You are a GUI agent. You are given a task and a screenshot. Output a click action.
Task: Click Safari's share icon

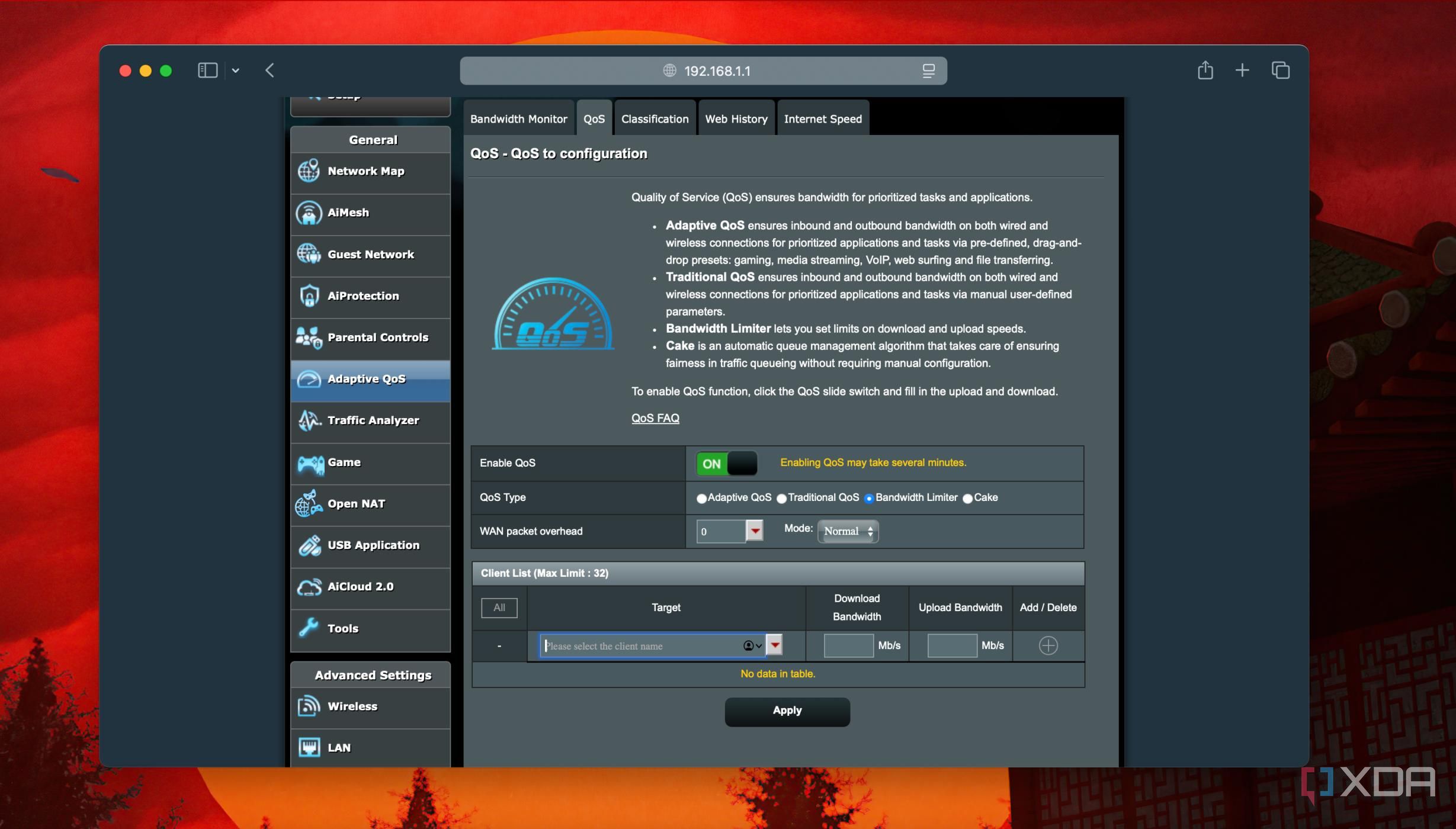tap(1205, 70)
